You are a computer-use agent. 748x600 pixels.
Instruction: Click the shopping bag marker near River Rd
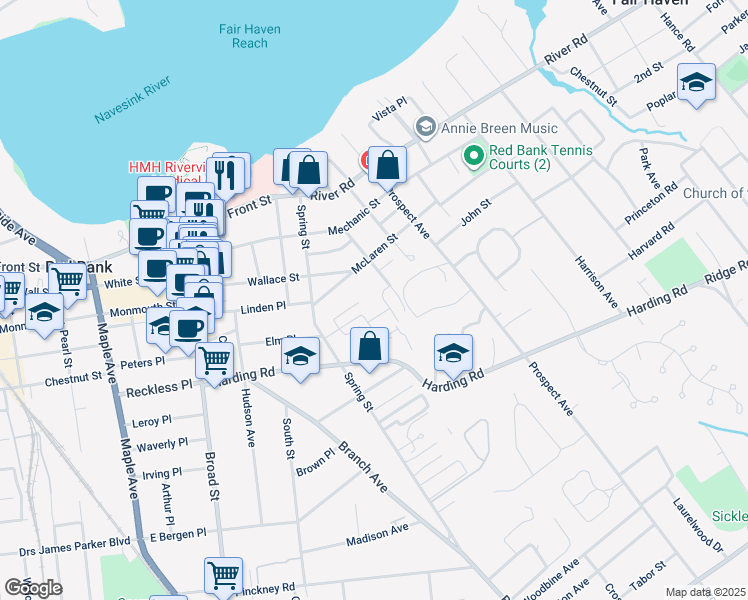point(309,170)
